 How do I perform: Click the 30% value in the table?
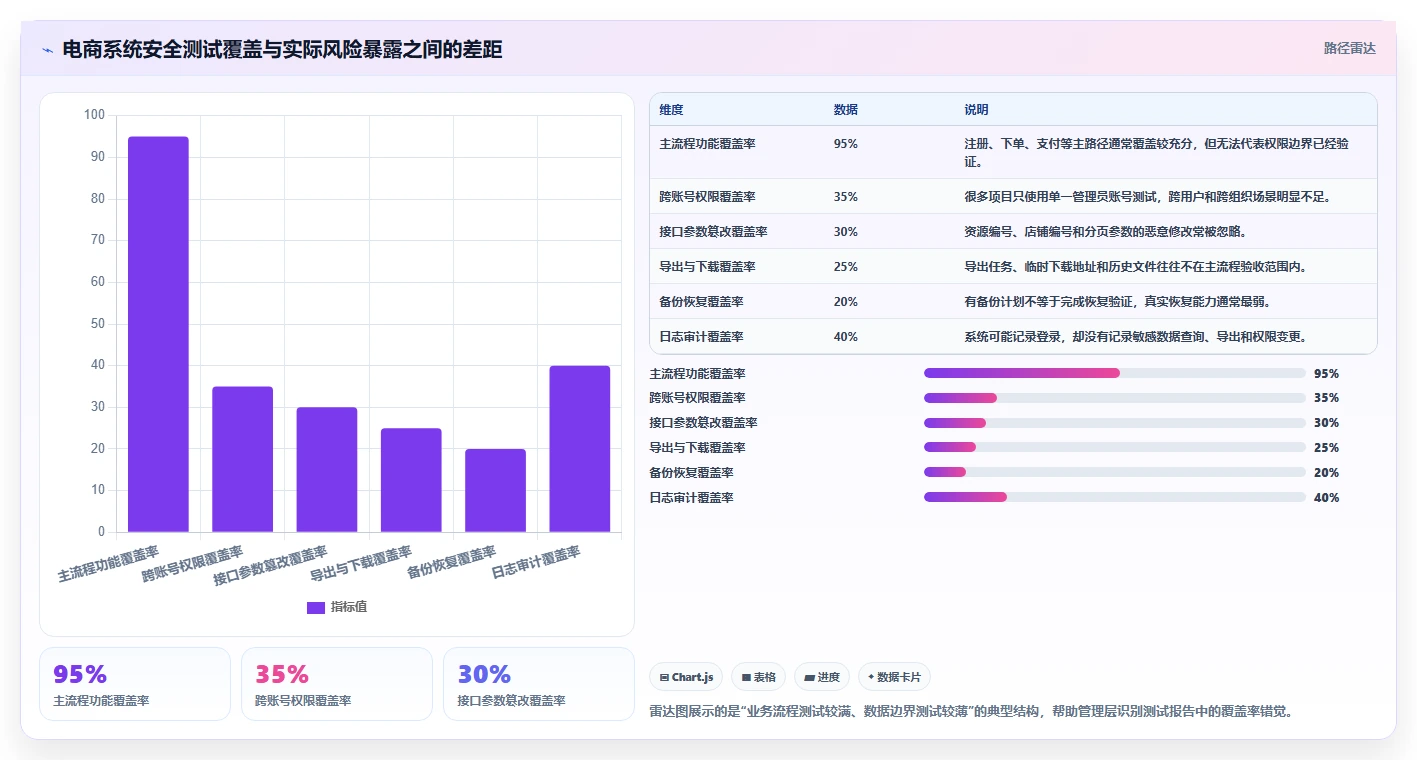point(845,232)
